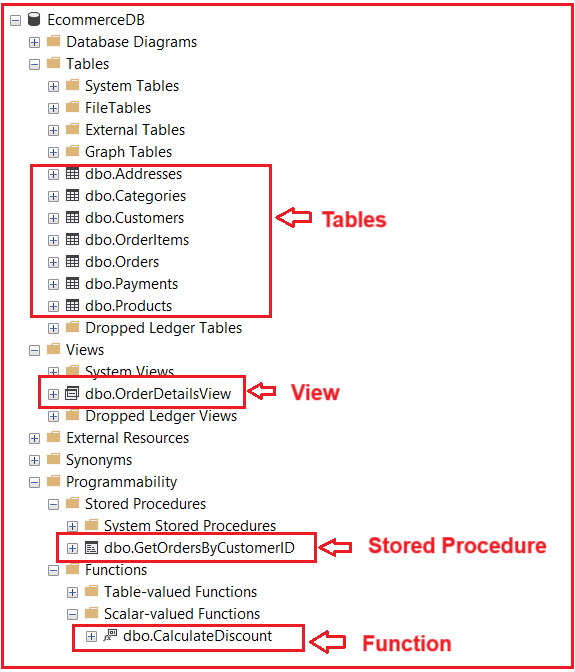Select the External Resources folder label
The image size is (575, 672).
[x=127, y=438]
